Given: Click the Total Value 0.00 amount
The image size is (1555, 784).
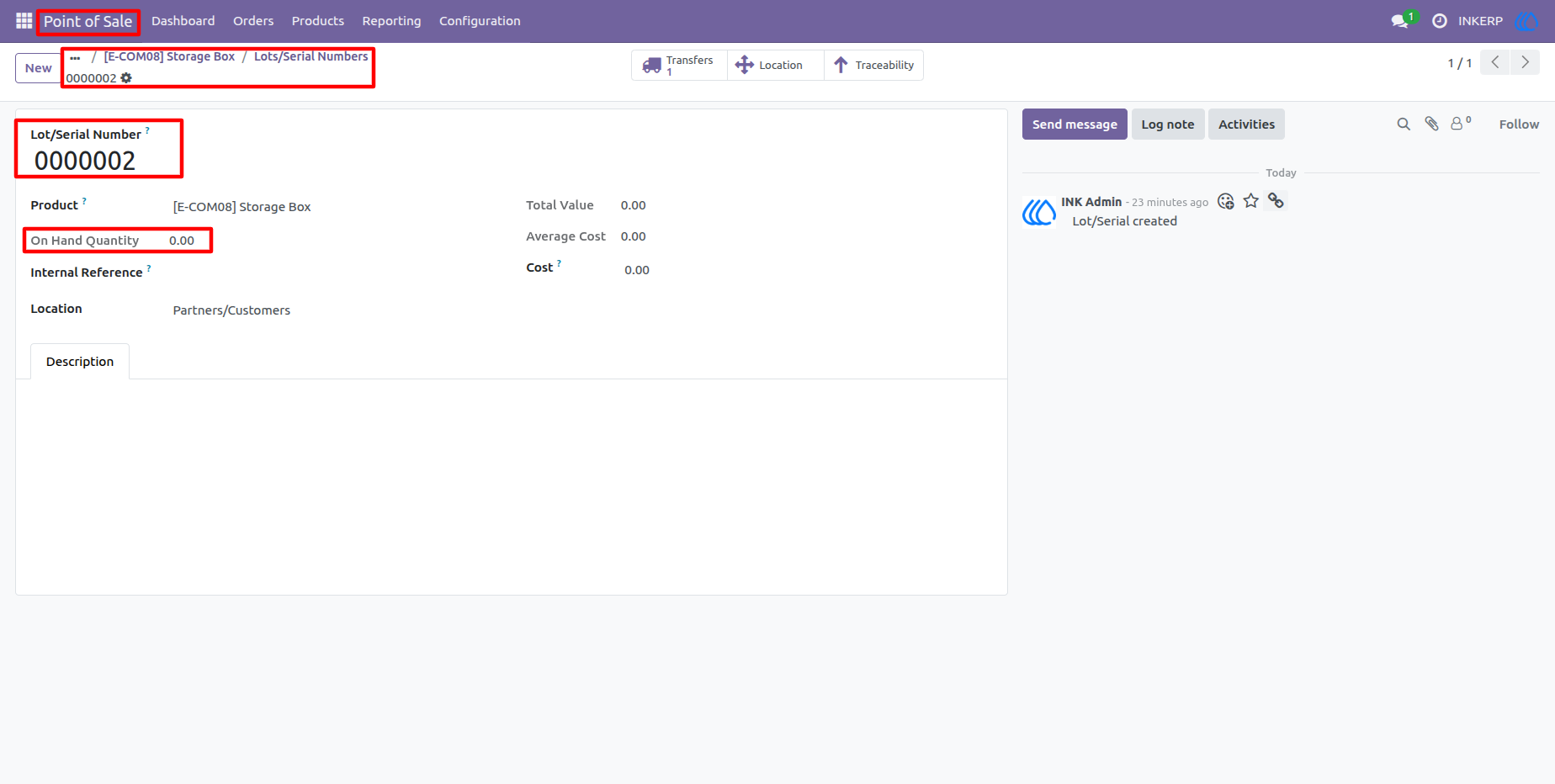Looking at the screenshot, I should click(x=633, y=205).
